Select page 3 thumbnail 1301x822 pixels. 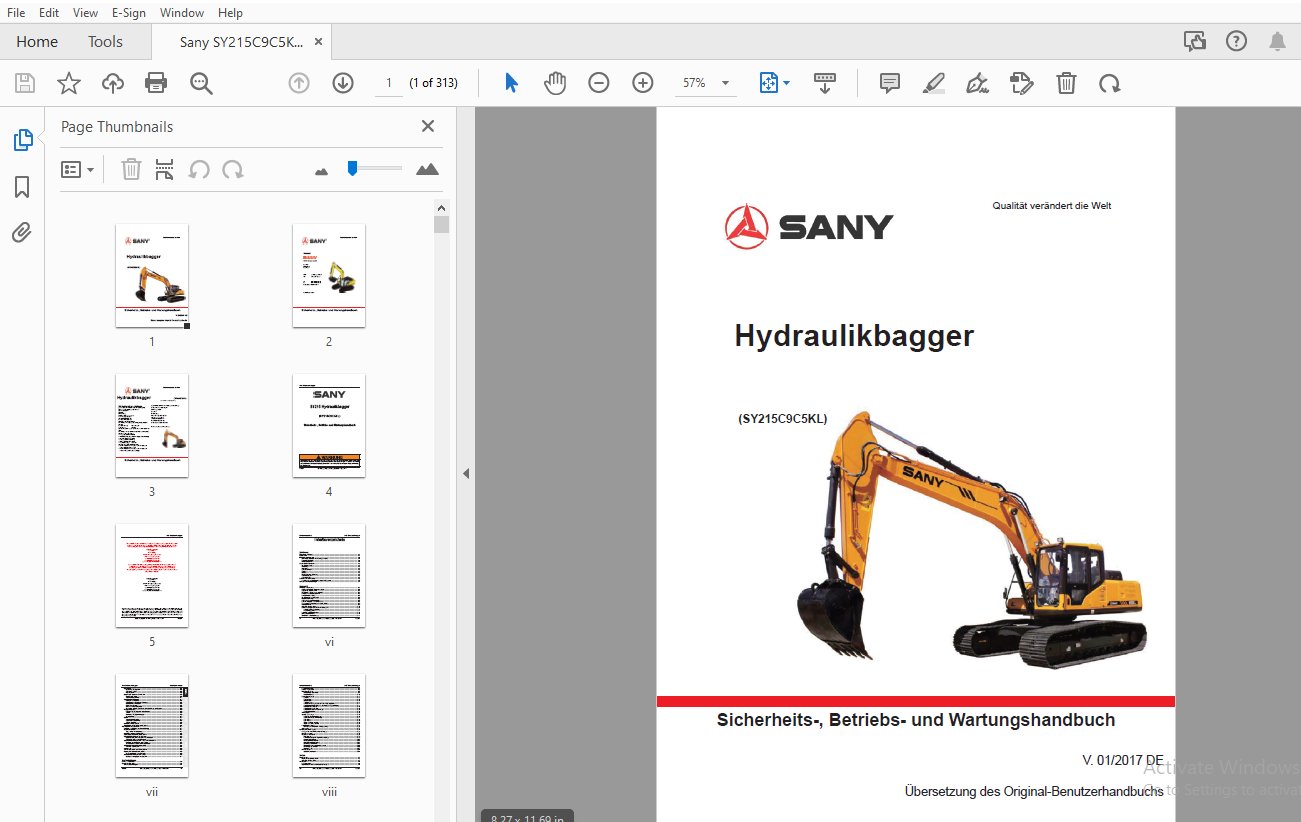(x=152, y=426)
